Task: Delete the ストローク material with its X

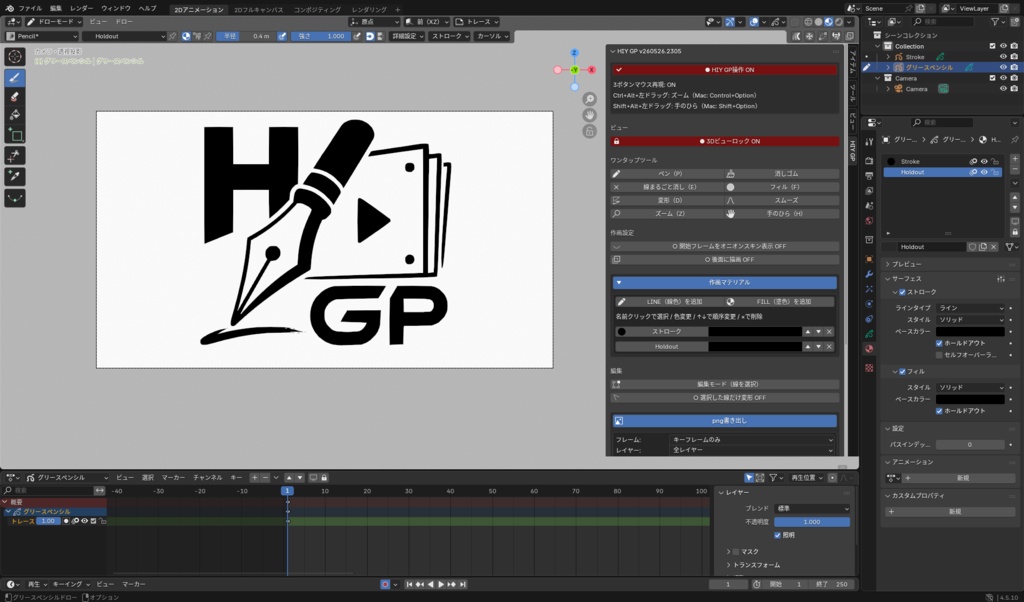Action: click(829, 332)
